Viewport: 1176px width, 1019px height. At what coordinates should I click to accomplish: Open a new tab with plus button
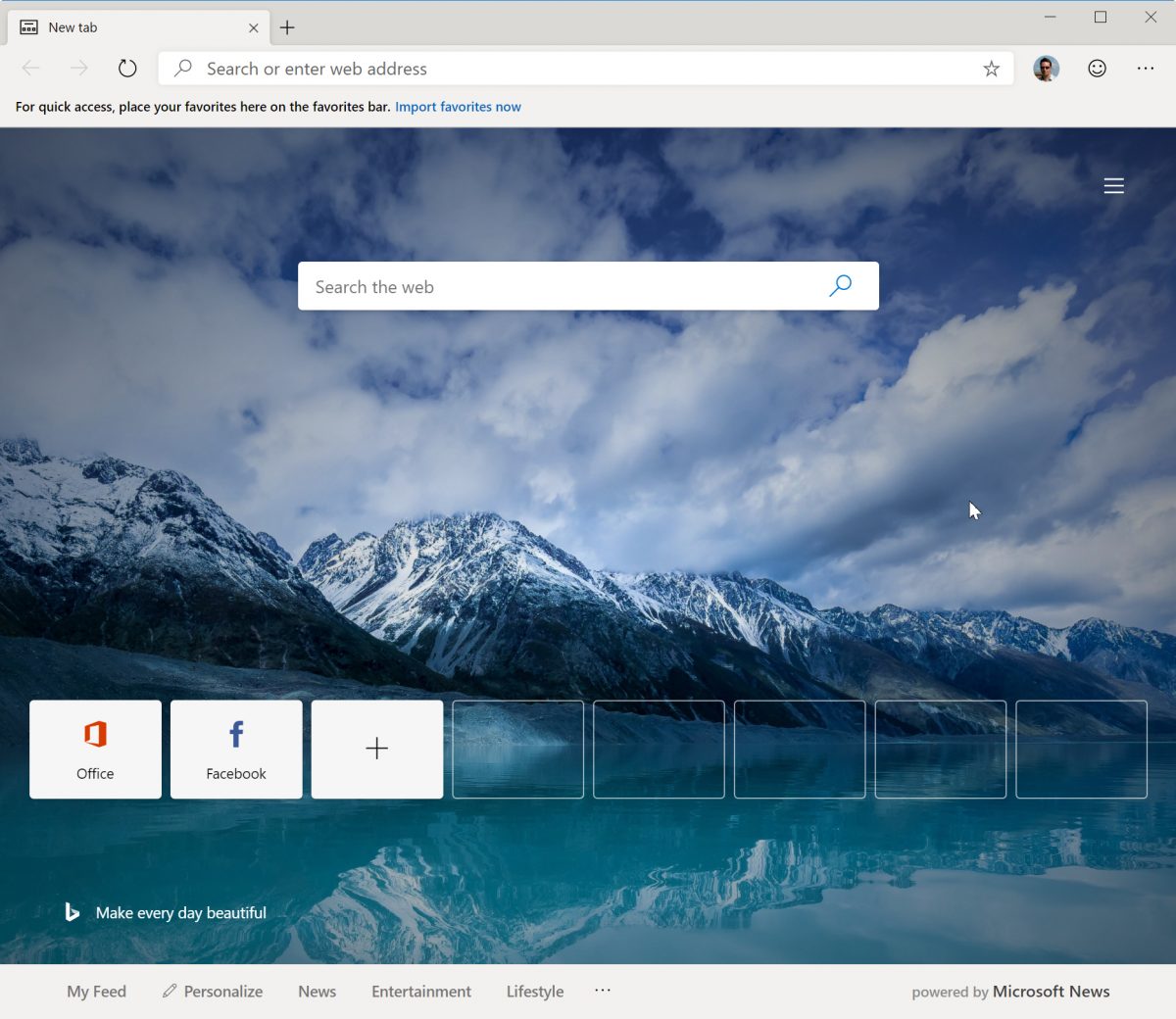click(x=287, y=27)
